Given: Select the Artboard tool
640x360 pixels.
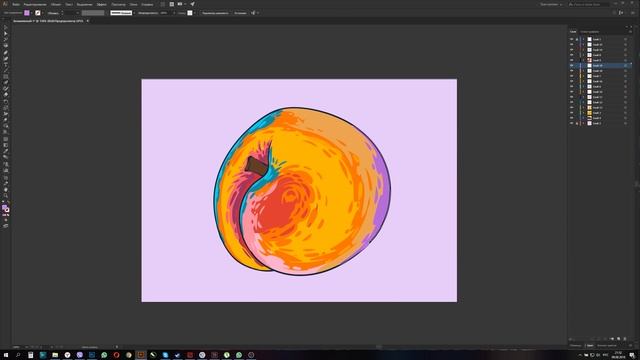Looking at the screenshot, I should (x=5, y=178).
